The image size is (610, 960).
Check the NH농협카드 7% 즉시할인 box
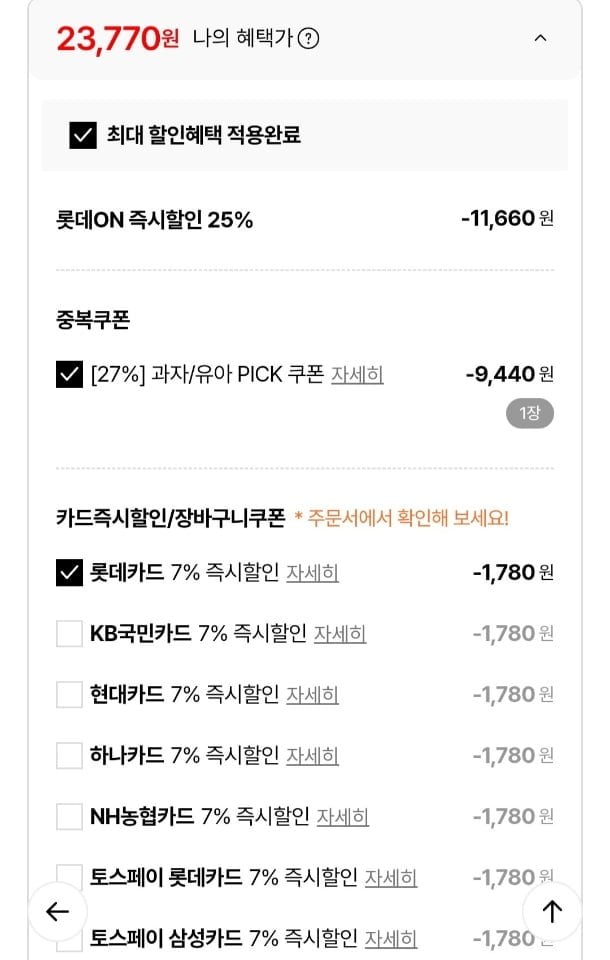[69, 817]
